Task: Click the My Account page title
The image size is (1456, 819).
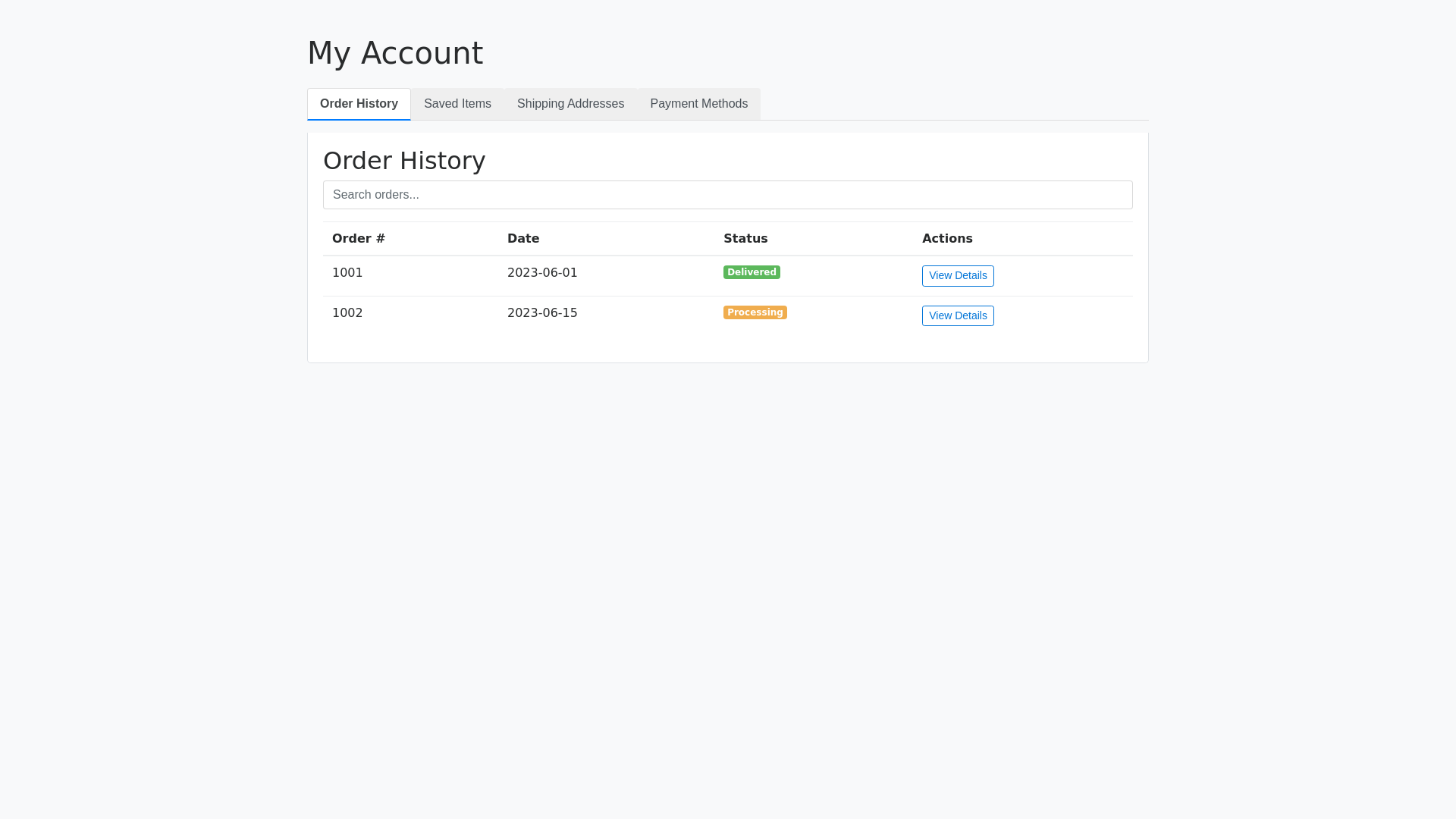Action: (x=395, y=53)
